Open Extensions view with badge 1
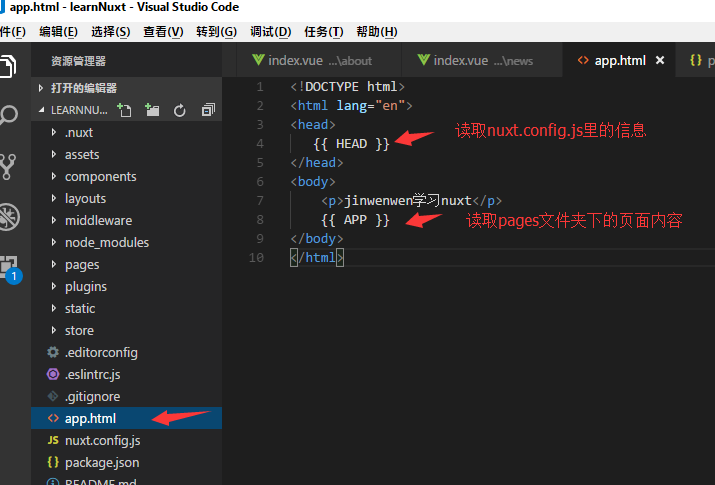 click(x=10, y=269)
